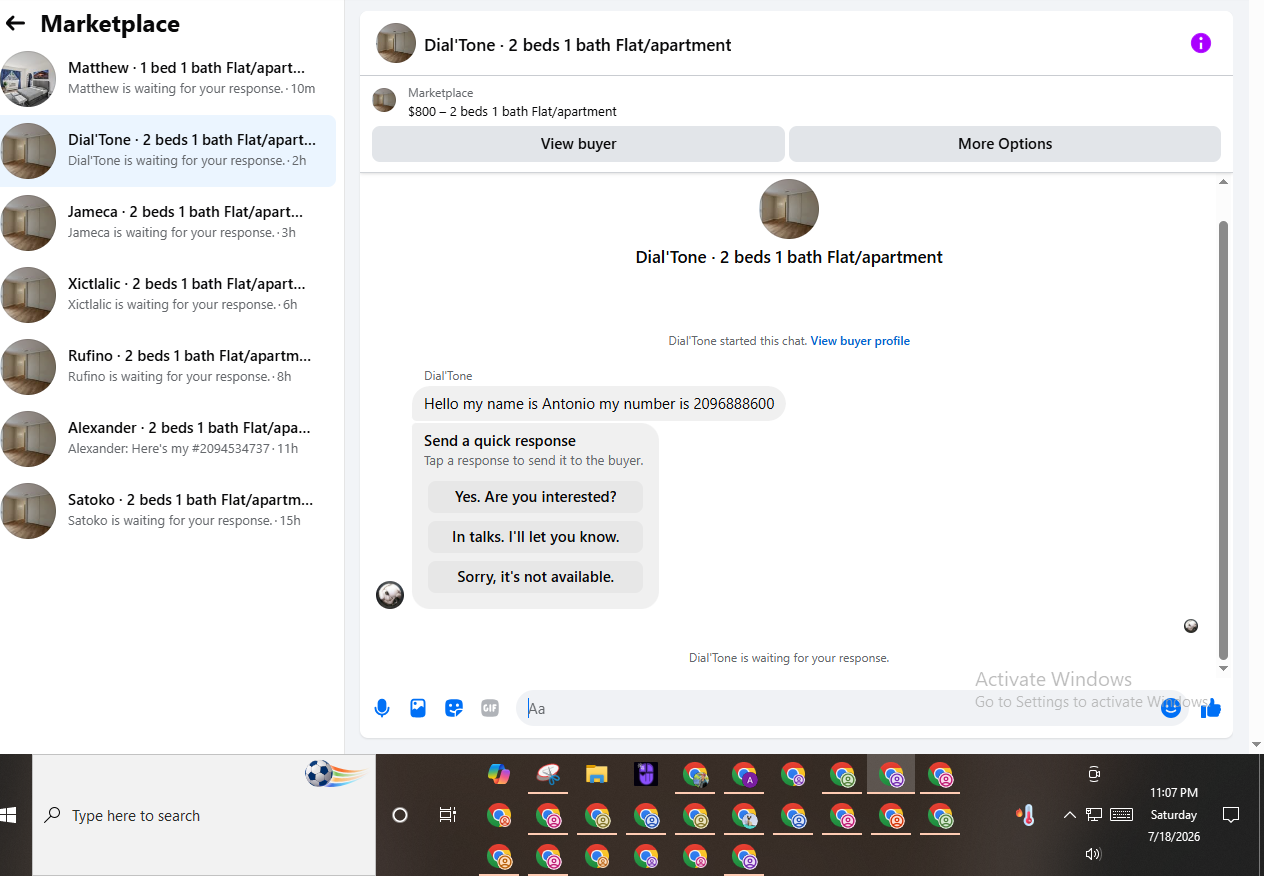This screenshot has width=1264, height=876.
Task: Click "$800 – 2 beds 1 bath Flat/apartment" text
Action: [x=512, y=112]
